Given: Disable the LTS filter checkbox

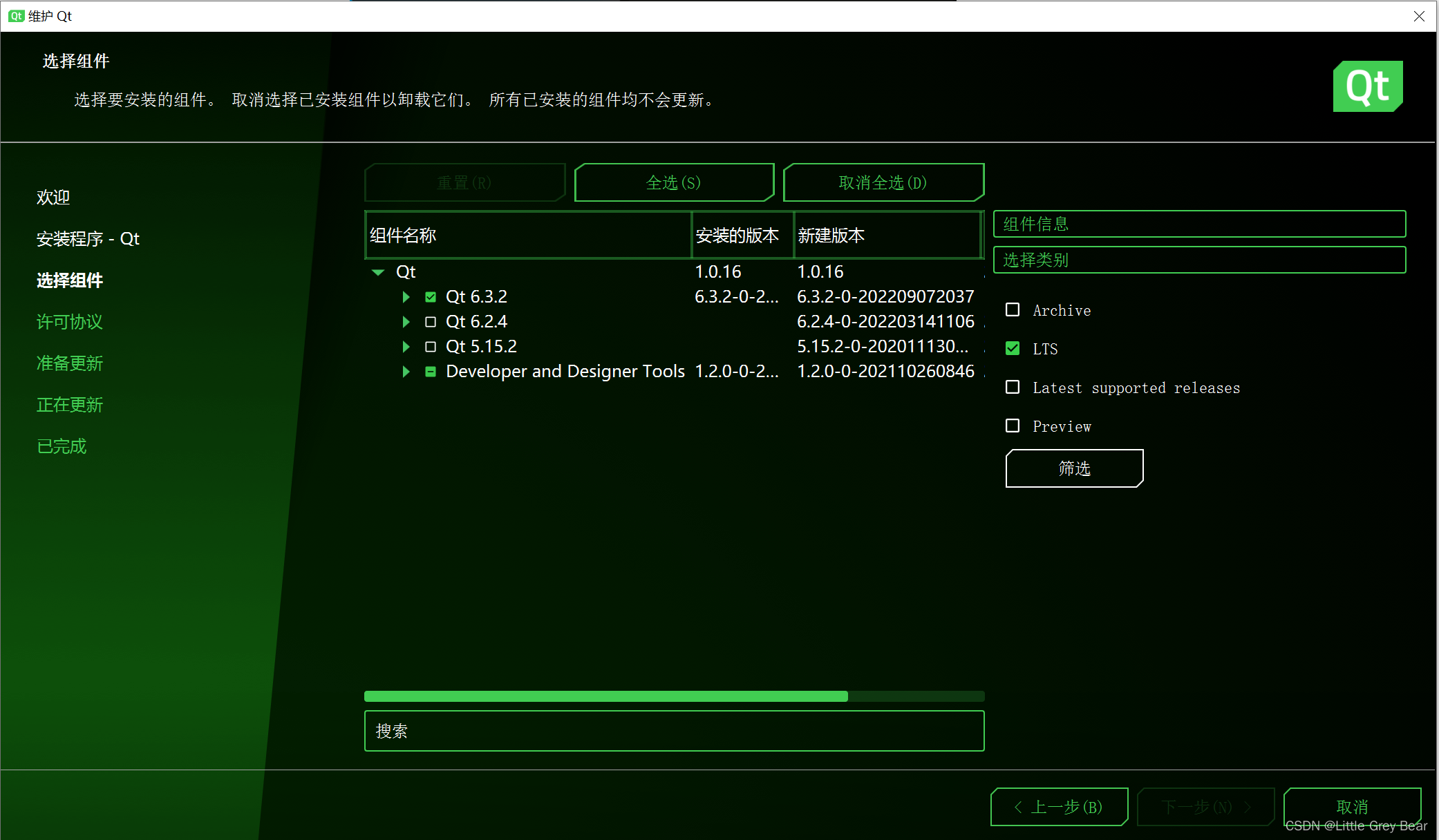Looking at the screenshot, I should (1013, 348).
